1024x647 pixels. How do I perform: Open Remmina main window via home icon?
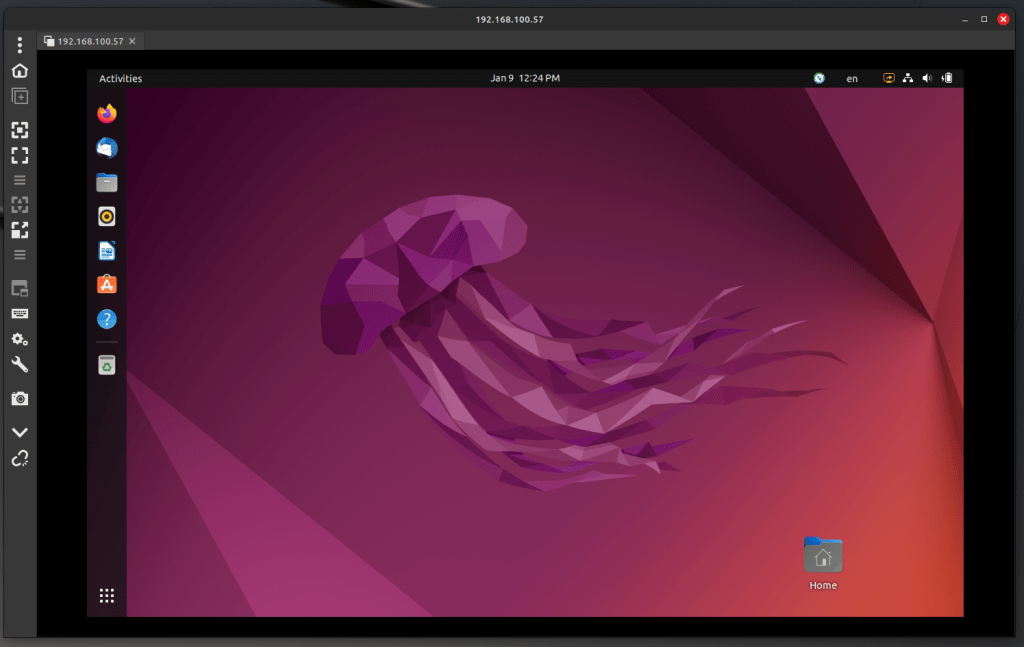point(19,70)
